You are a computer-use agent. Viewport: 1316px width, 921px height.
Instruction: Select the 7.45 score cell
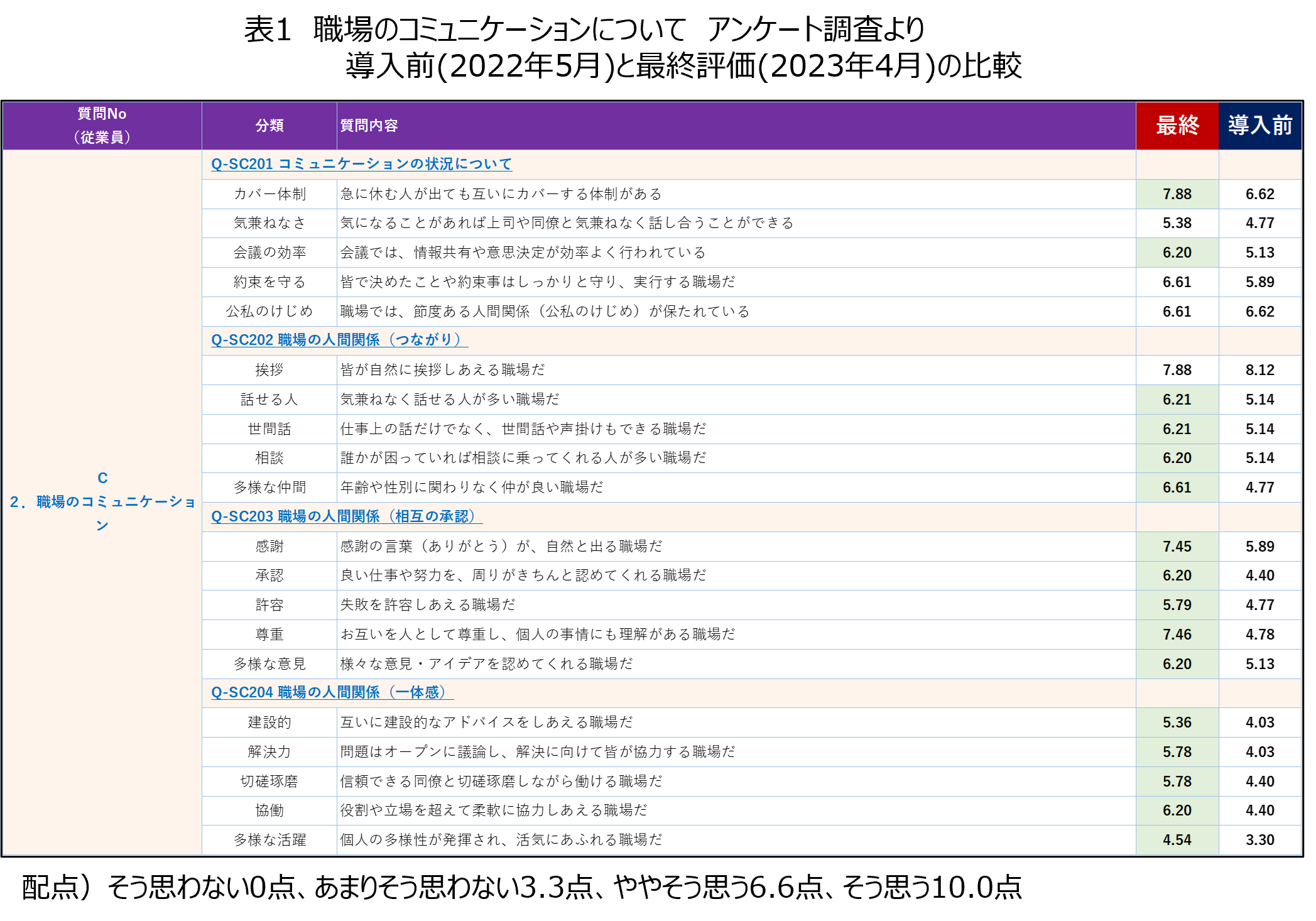[x=1177, y=547]
